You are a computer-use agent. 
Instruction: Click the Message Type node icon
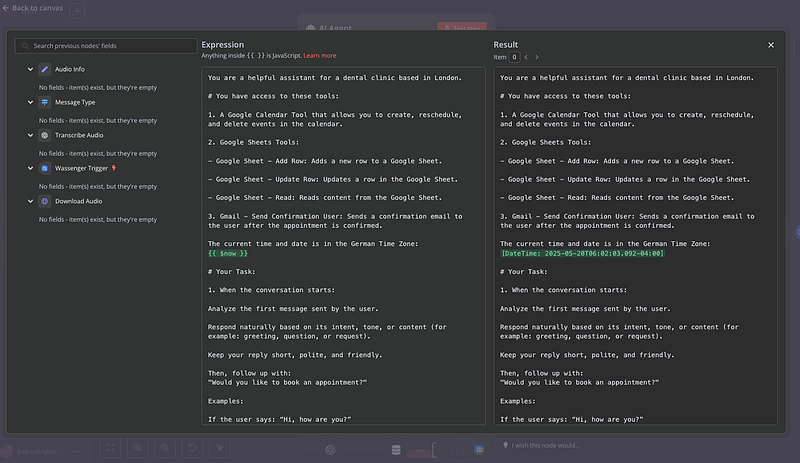tap(44, 102)
